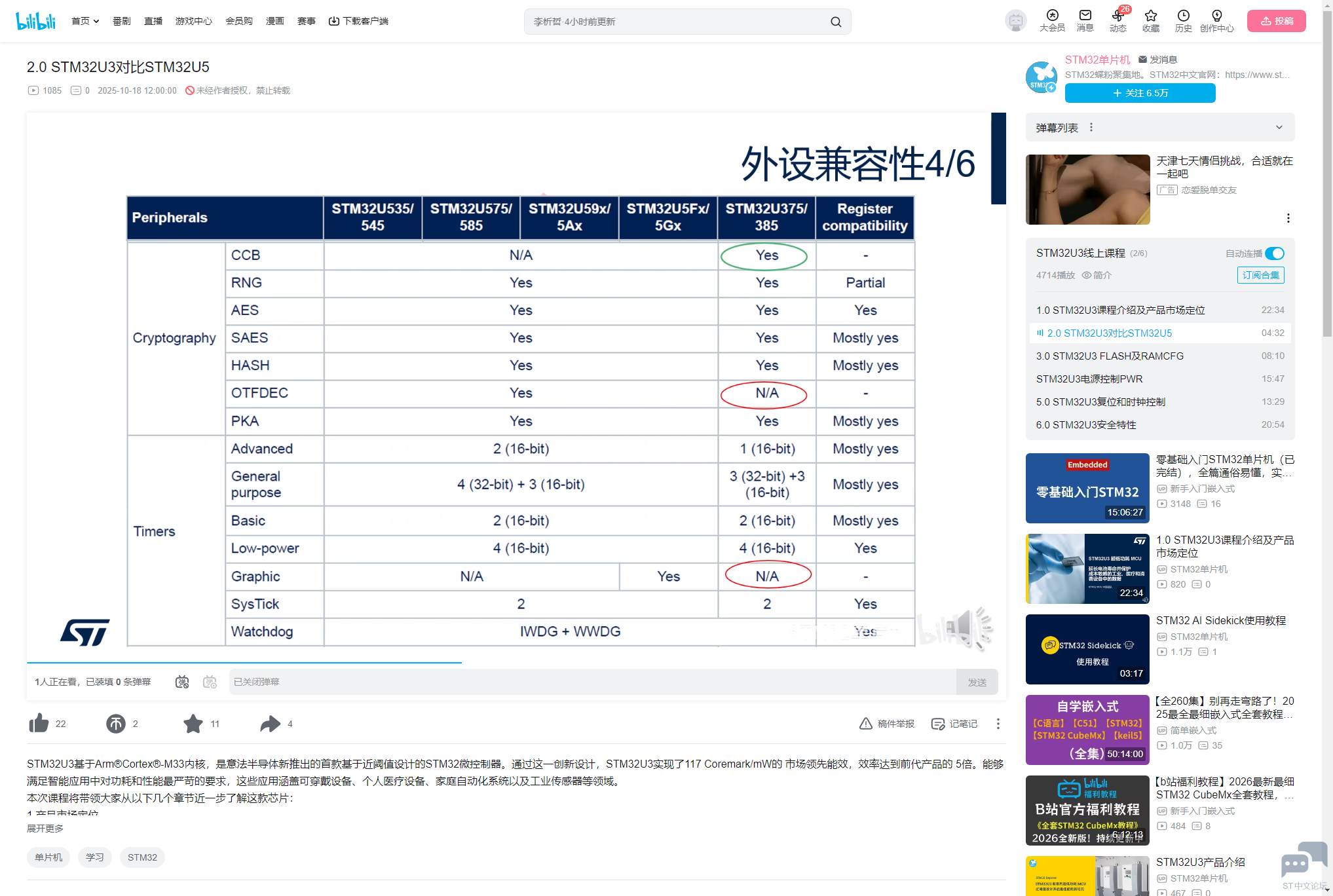1333x896 pixels.
Task: Play 3.0 STM32U3 FLASH及RAMCFG episode
Action: (x=1160, y=356)
